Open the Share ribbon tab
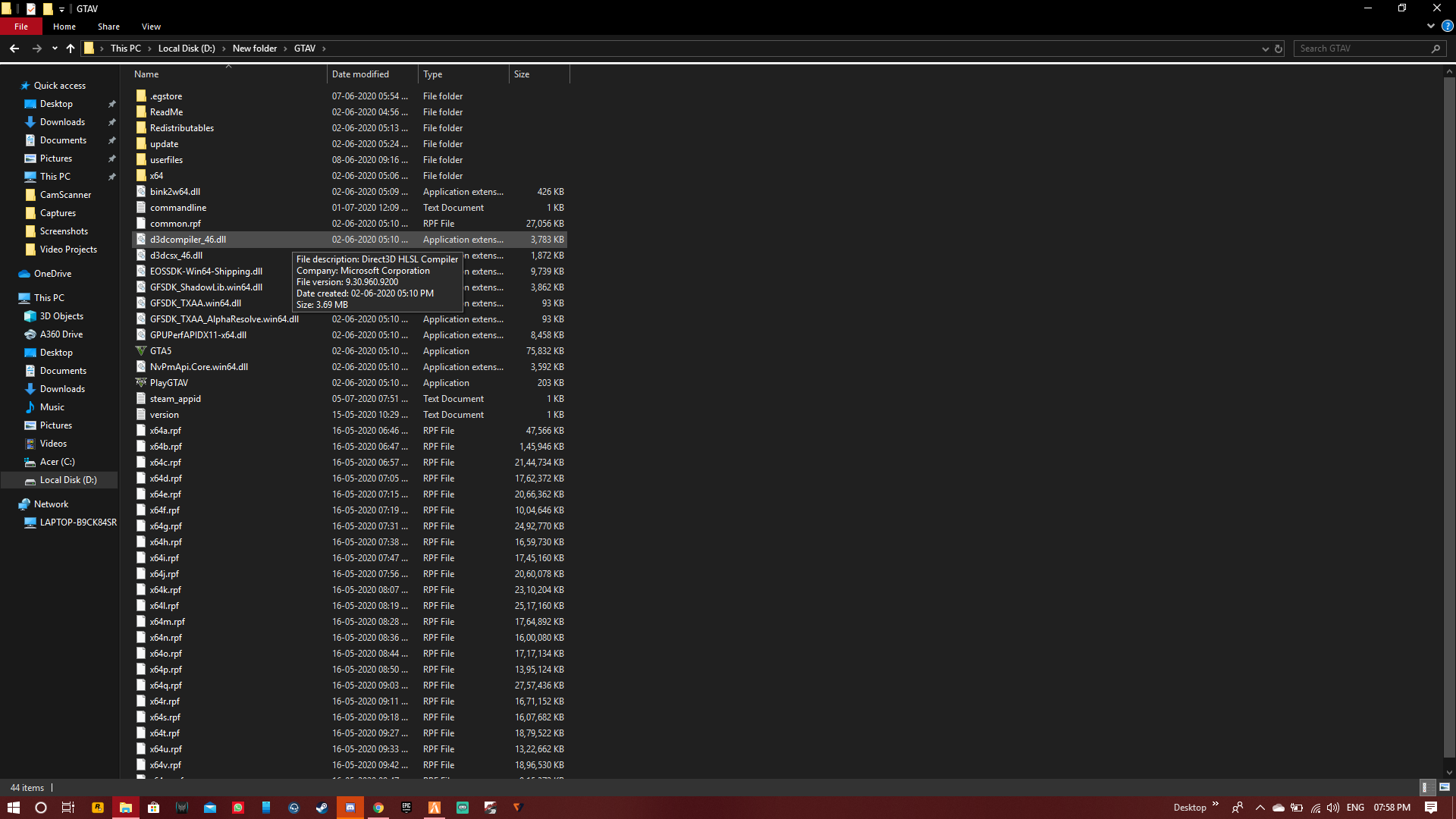This screenshot has width=1456, height=819. pos(108,27)
